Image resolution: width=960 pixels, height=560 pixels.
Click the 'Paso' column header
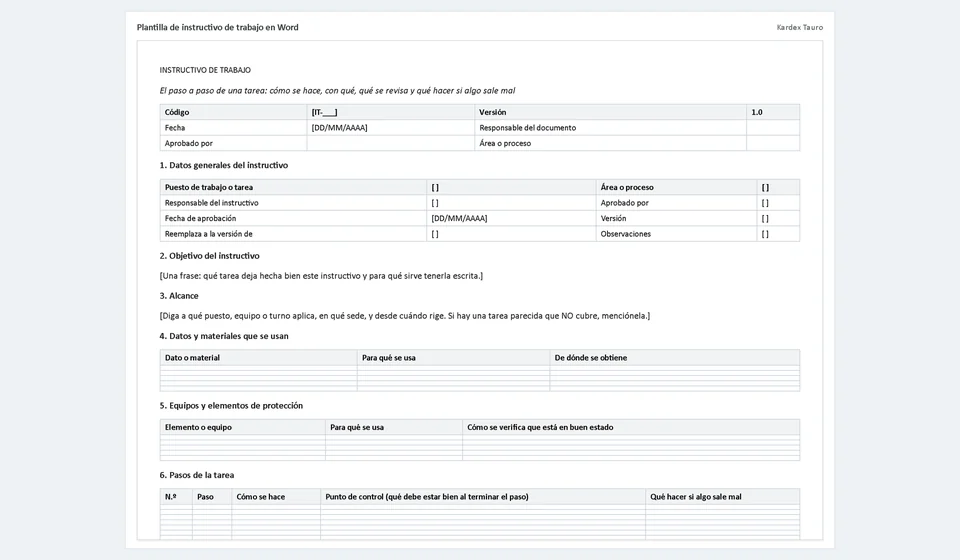[212, 497]
